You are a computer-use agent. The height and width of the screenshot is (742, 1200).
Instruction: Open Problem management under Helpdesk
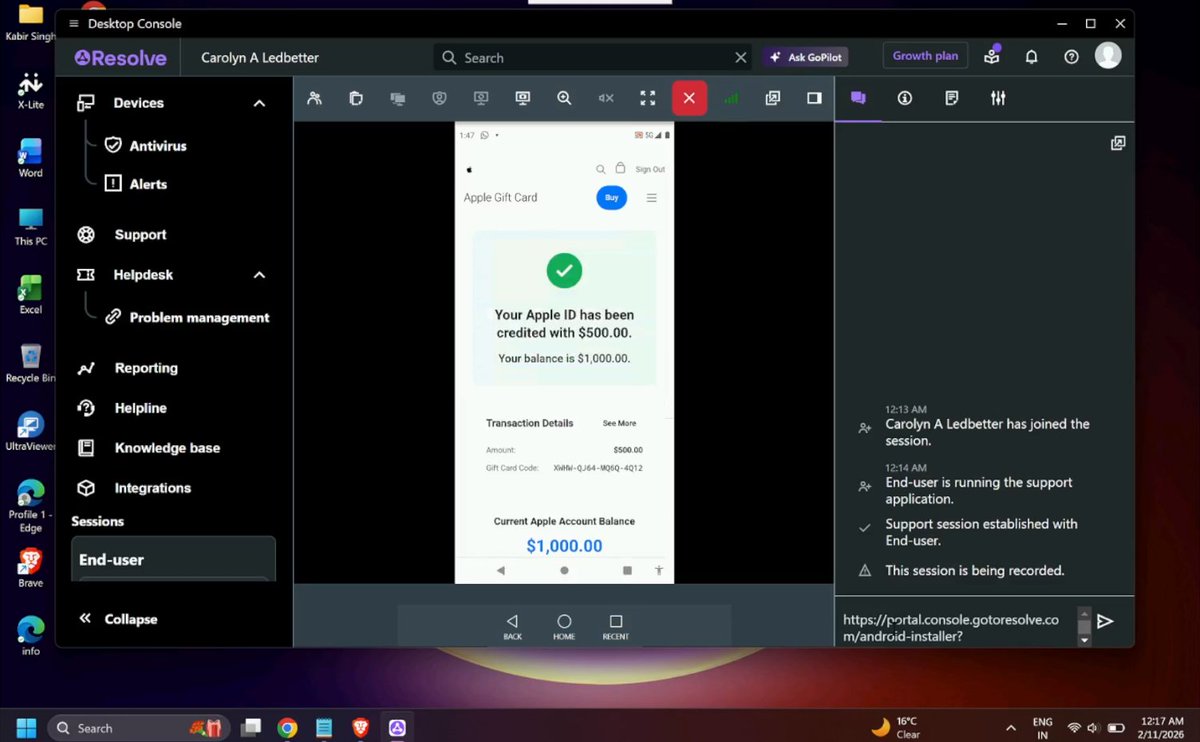(187, 317)
